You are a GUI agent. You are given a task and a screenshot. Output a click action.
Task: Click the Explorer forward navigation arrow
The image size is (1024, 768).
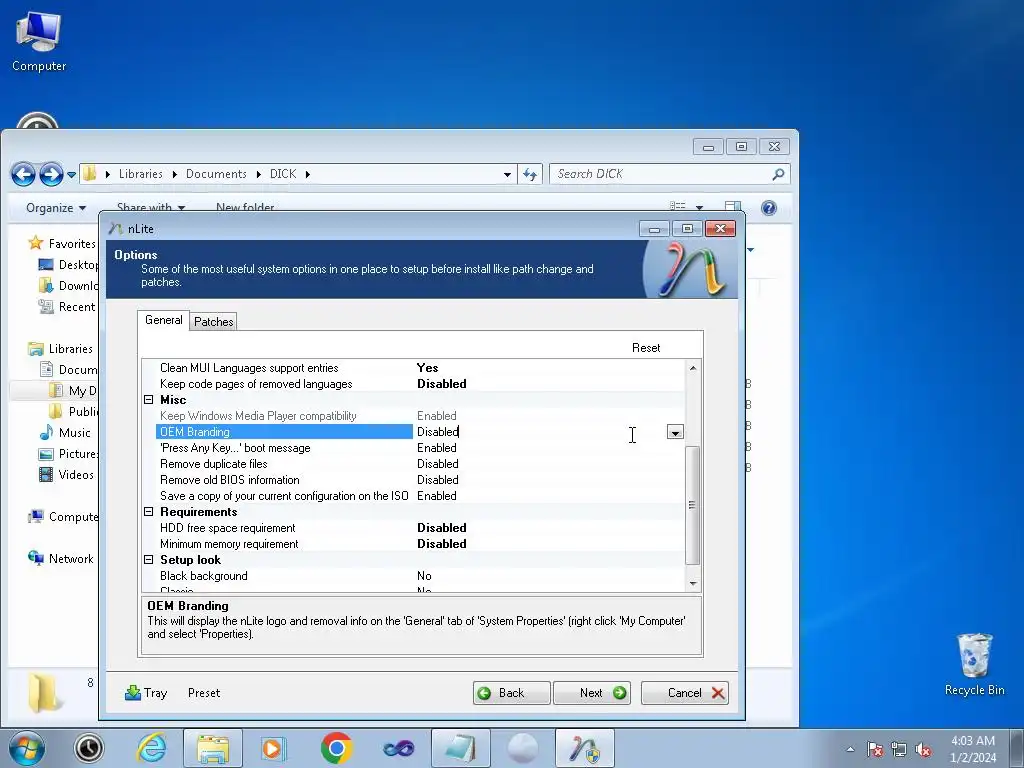pos(52,174)
